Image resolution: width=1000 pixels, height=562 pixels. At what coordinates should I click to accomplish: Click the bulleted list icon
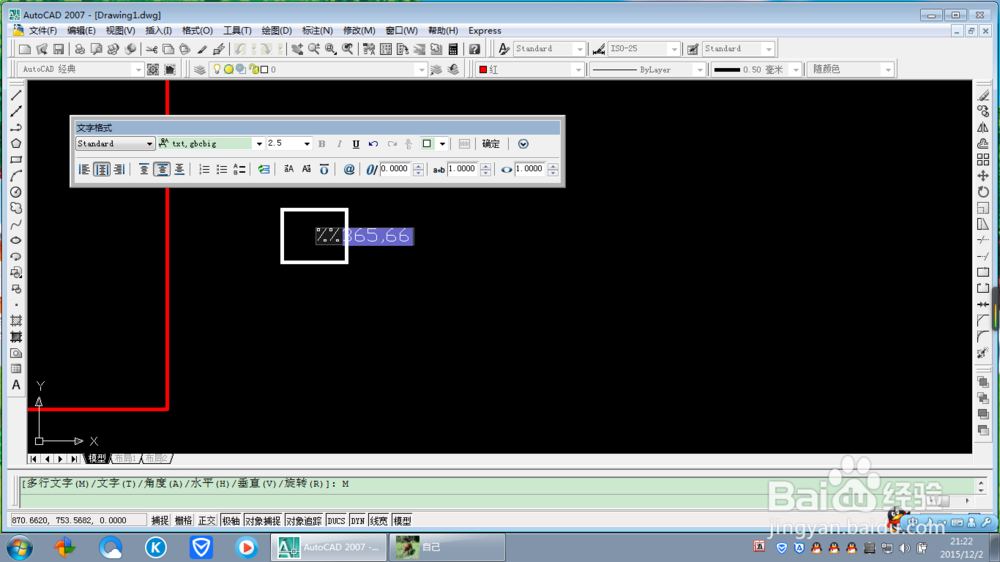221,169
